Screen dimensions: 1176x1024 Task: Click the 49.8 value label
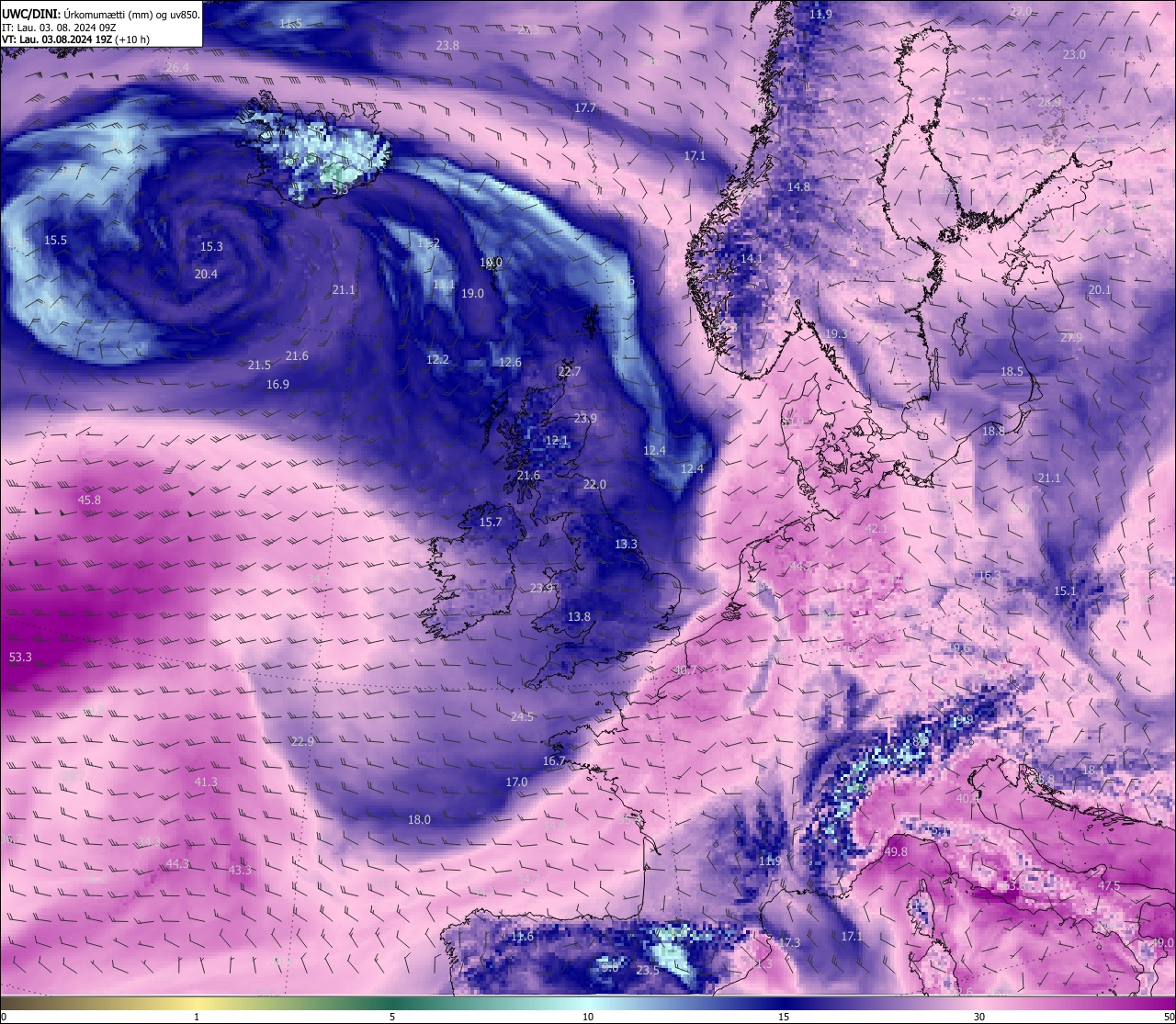click(x=896, y=851)
